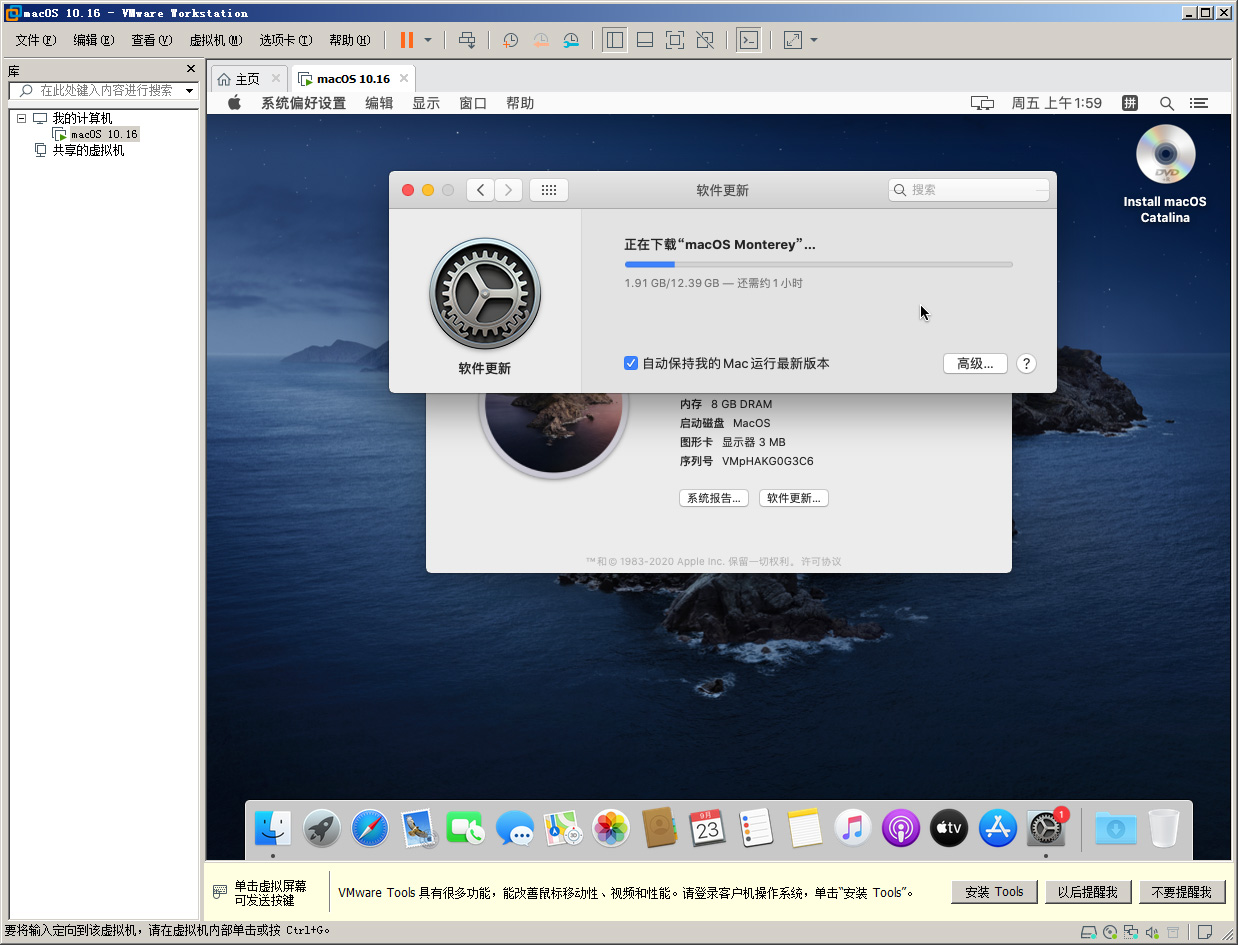
Task: Go forward in the 软件更新 window
Action: point(509,190)
